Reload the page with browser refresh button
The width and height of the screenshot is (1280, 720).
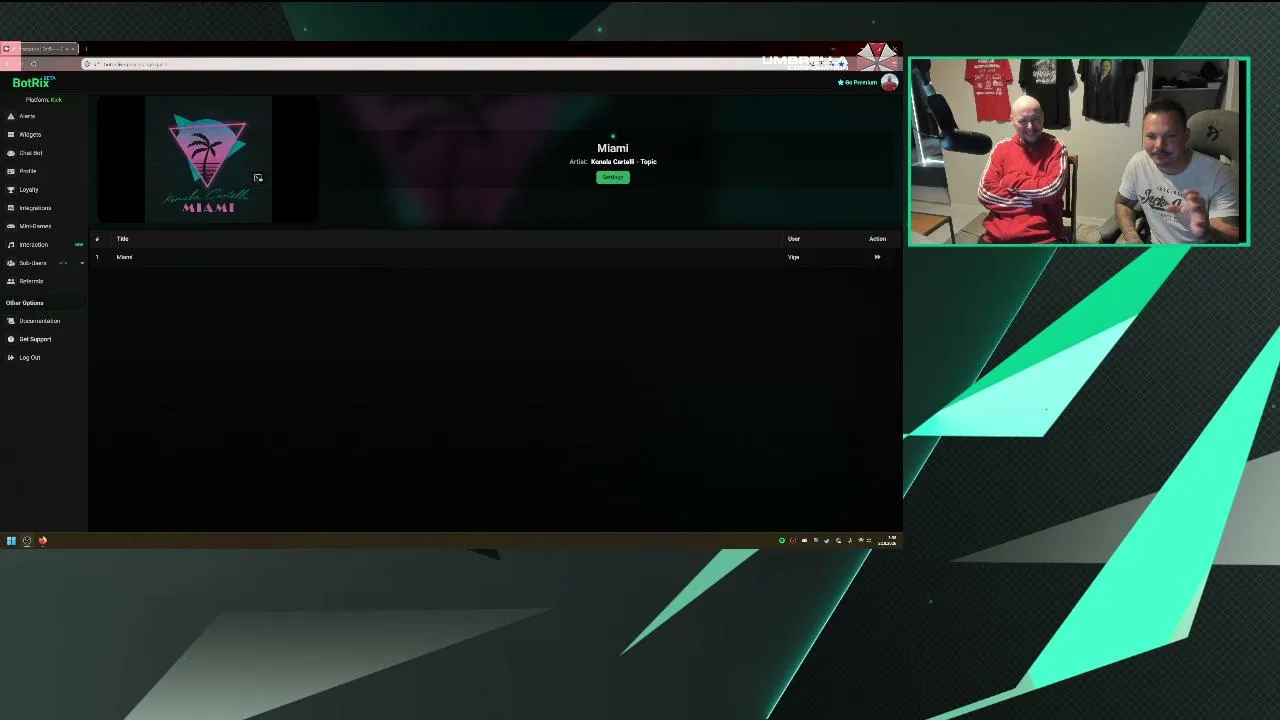33,64
